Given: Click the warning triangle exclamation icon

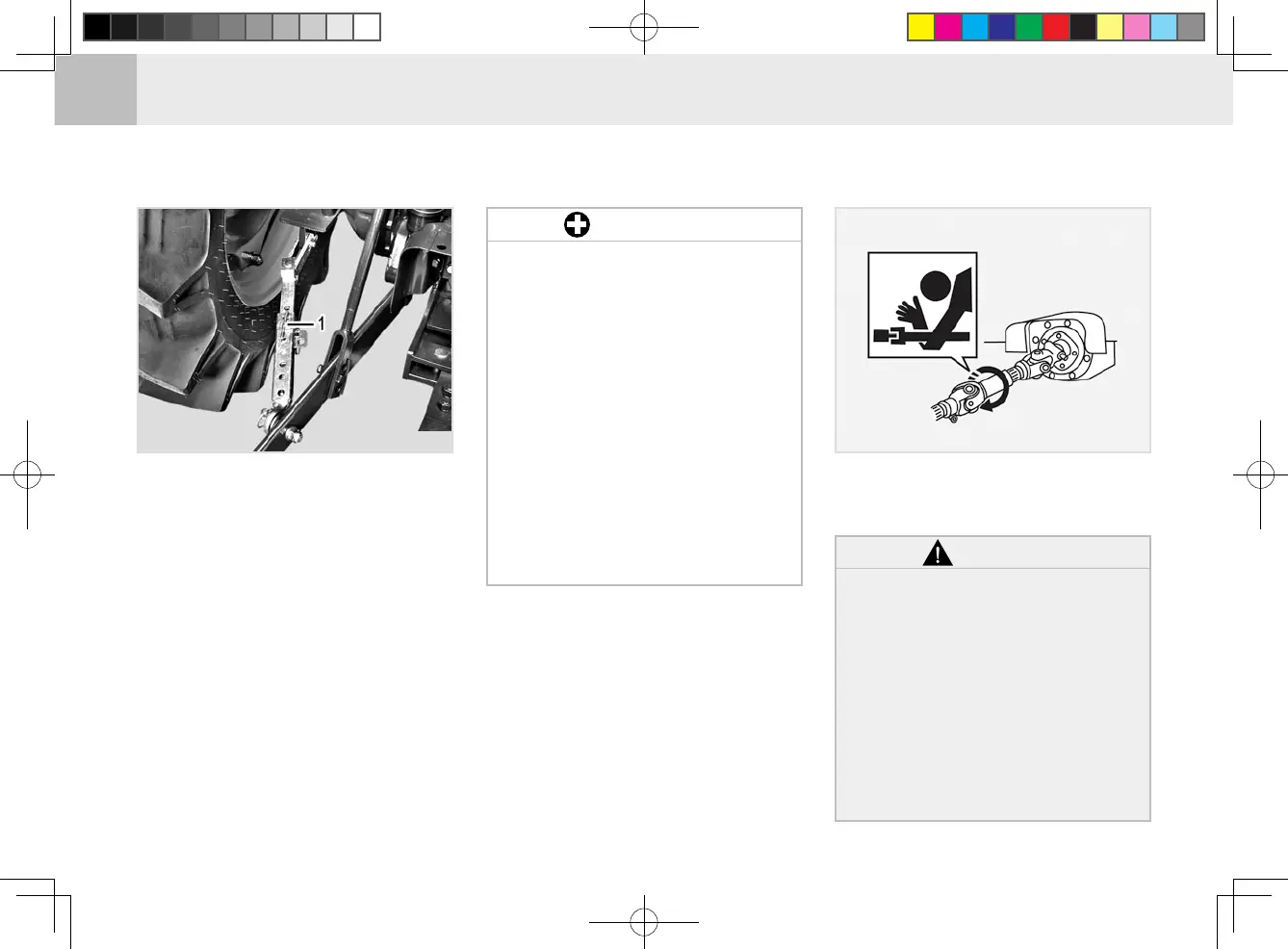Looking at the screenshot, I should coord(938,552).
